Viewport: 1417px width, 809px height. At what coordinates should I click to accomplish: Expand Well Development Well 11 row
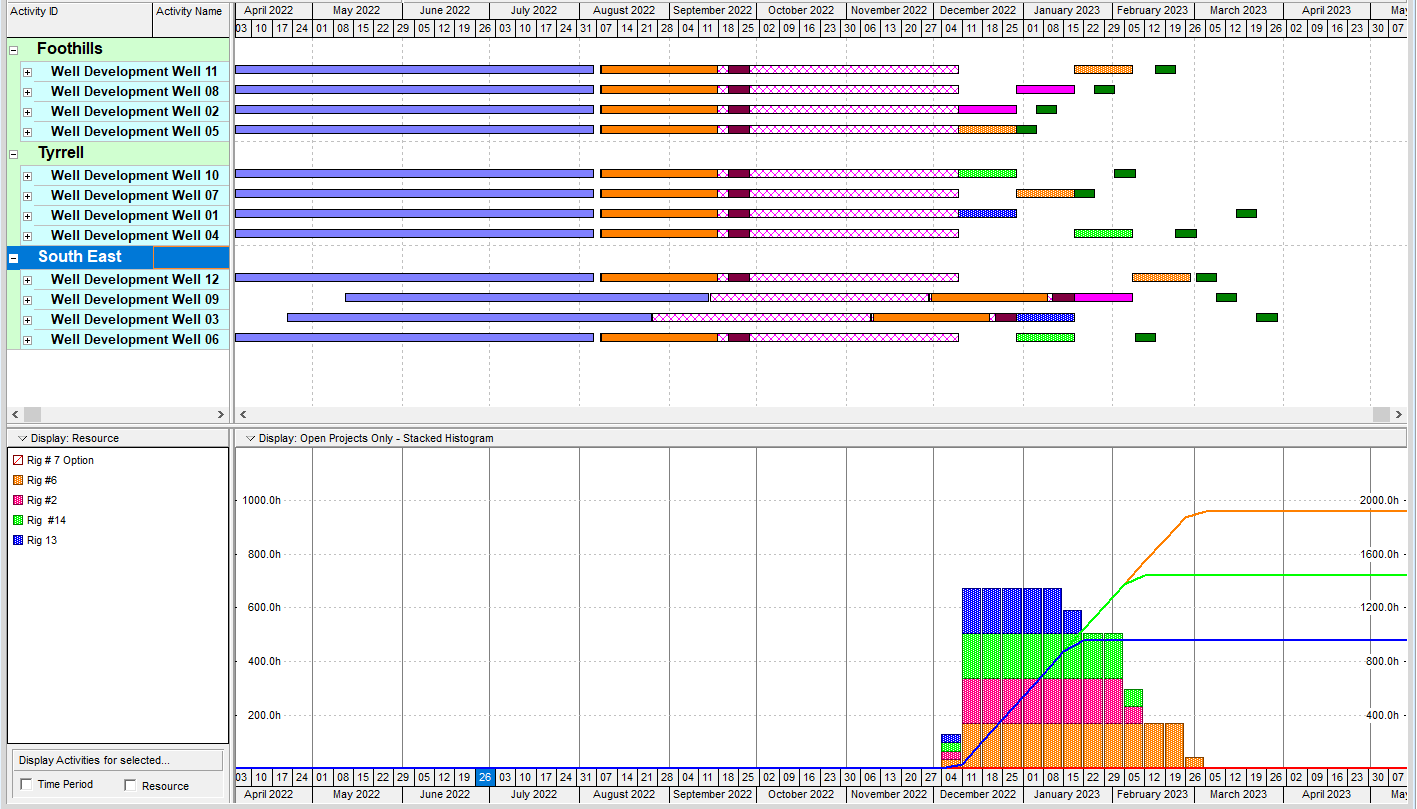(28, 72)
